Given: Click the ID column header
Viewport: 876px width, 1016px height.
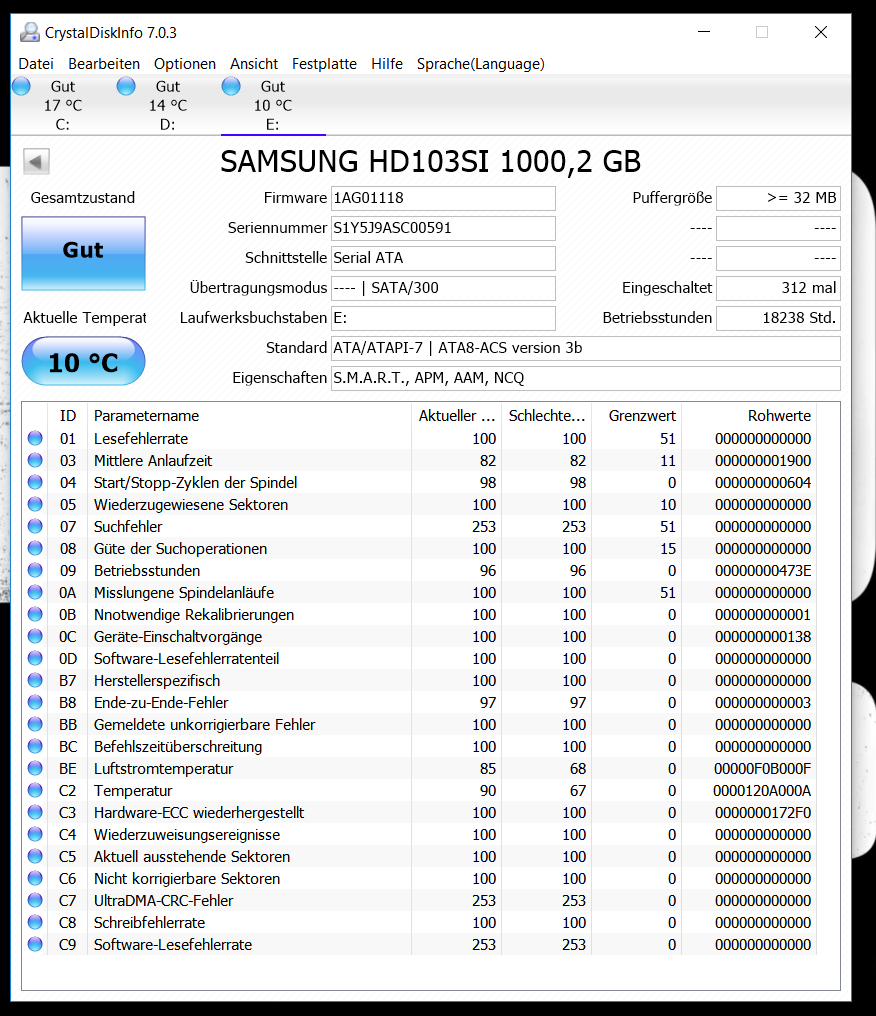Looking at the screenshot, I should [68, 415].
